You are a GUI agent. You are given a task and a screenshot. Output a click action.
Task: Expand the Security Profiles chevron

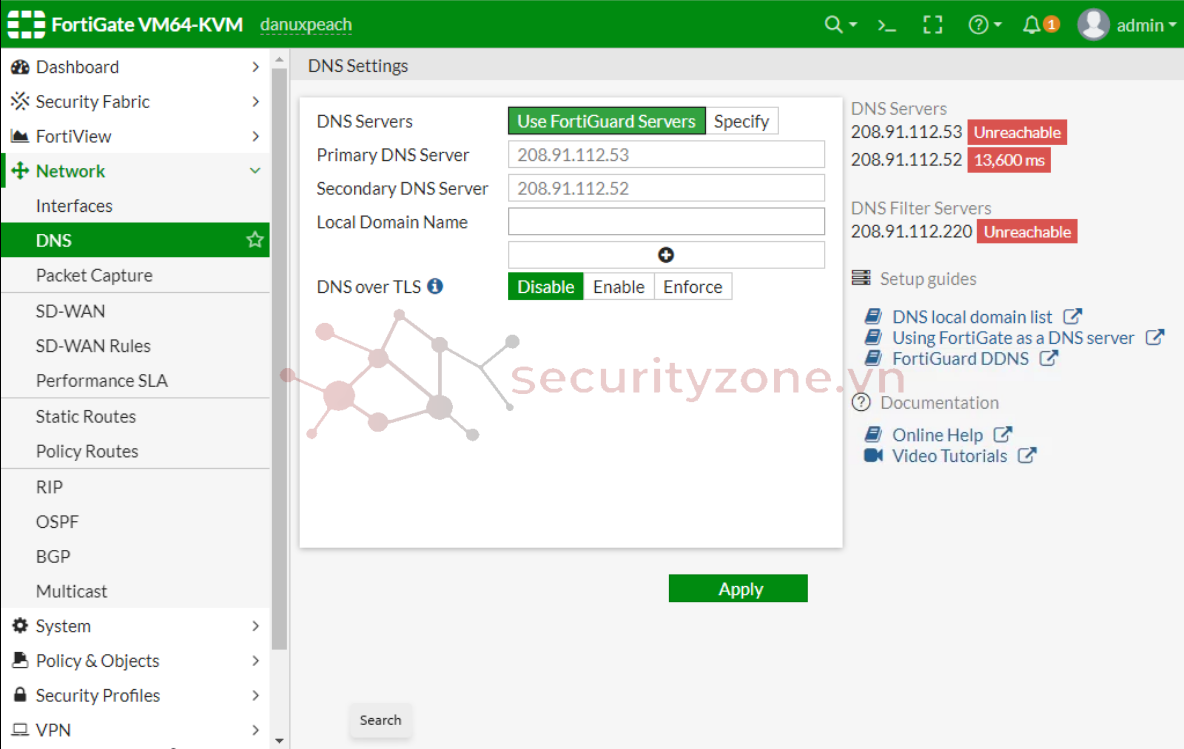click(x=255, y=695)
